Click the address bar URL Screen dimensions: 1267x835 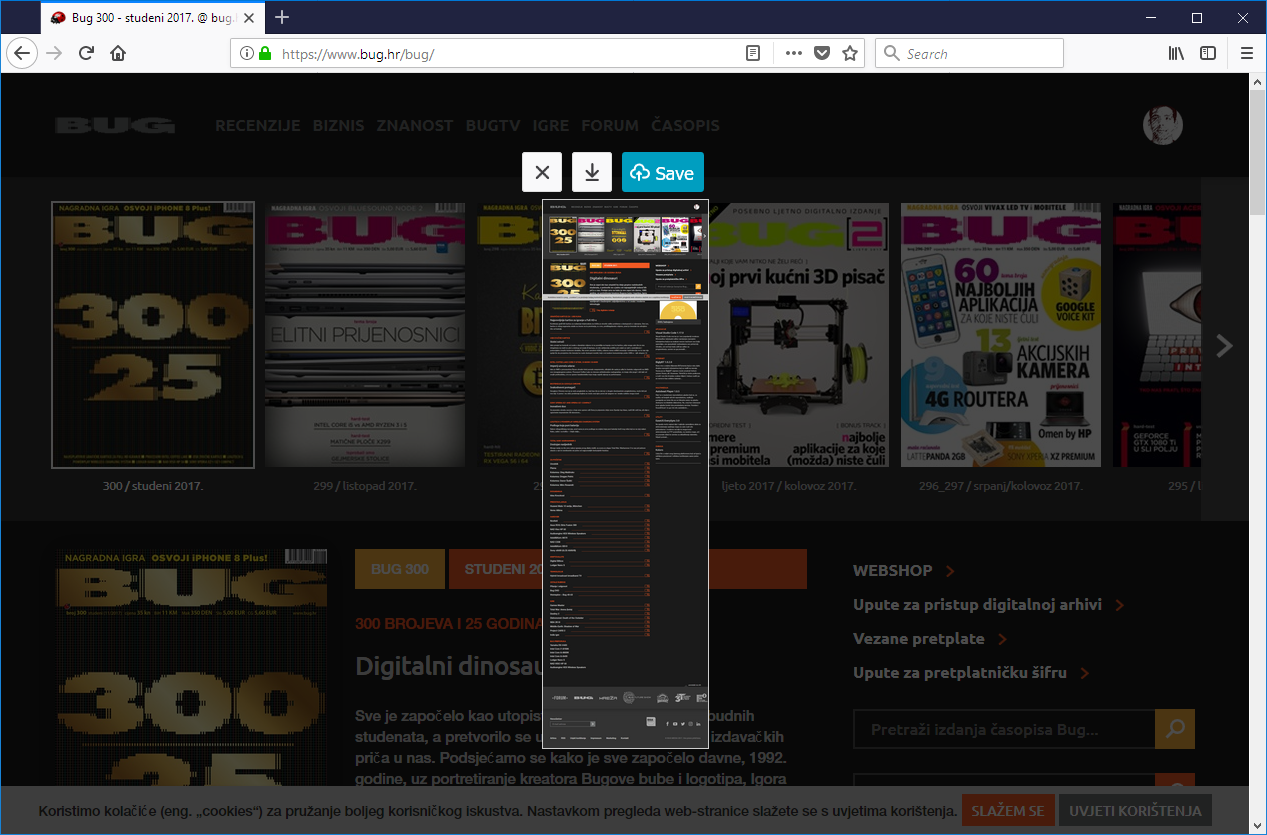coord(358,54)
